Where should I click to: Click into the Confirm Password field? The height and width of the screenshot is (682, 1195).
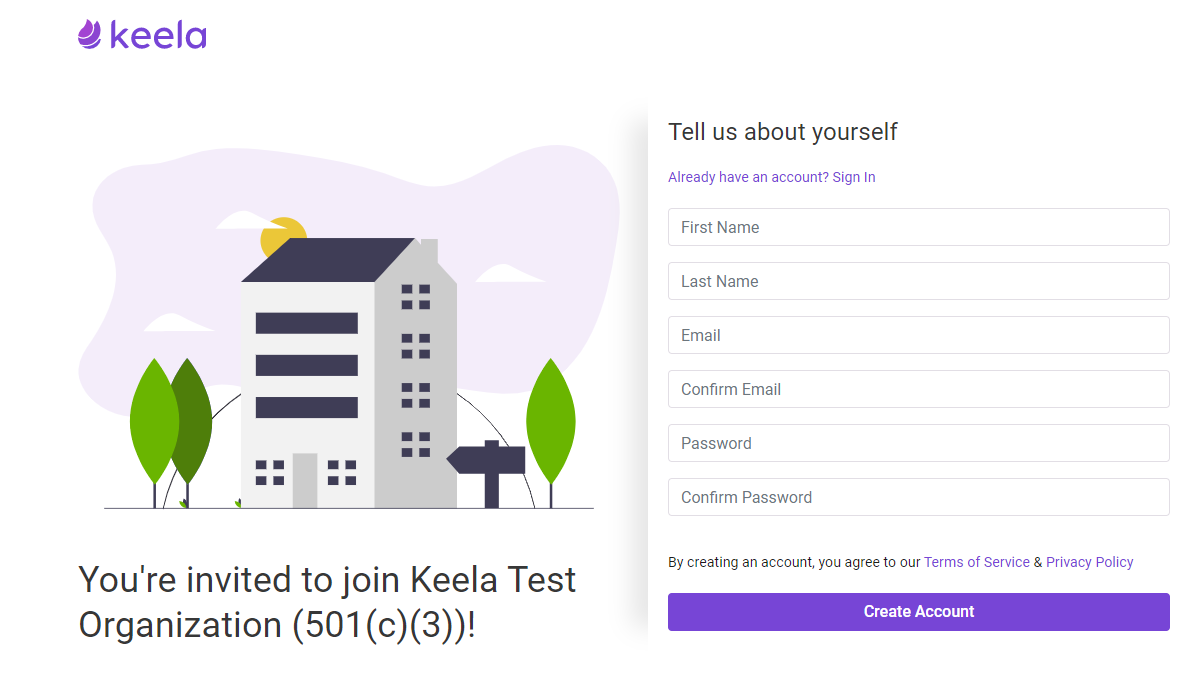coord(918,498)
